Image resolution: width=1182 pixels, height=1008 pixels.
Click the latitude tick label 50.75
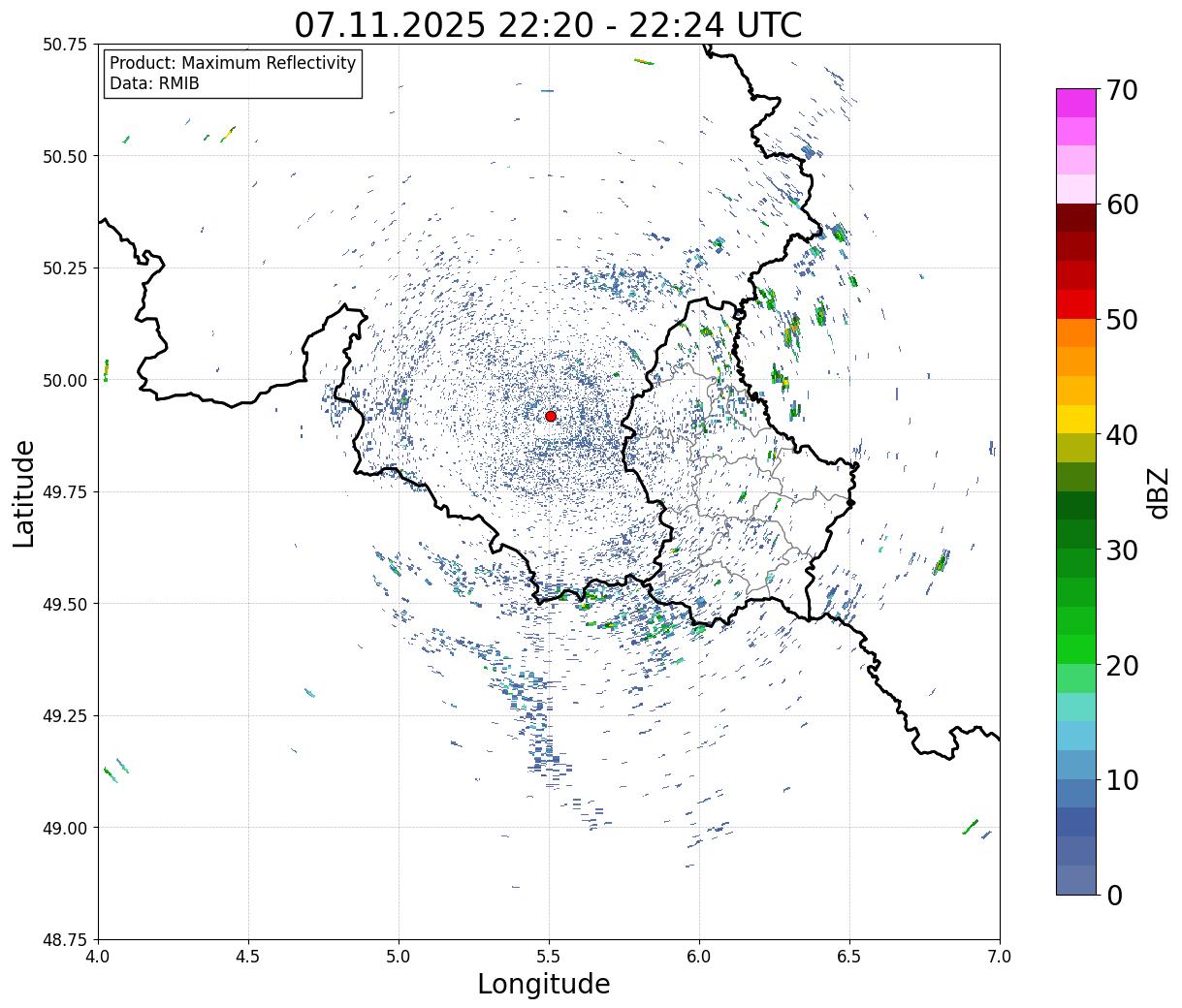click(65, 45)
